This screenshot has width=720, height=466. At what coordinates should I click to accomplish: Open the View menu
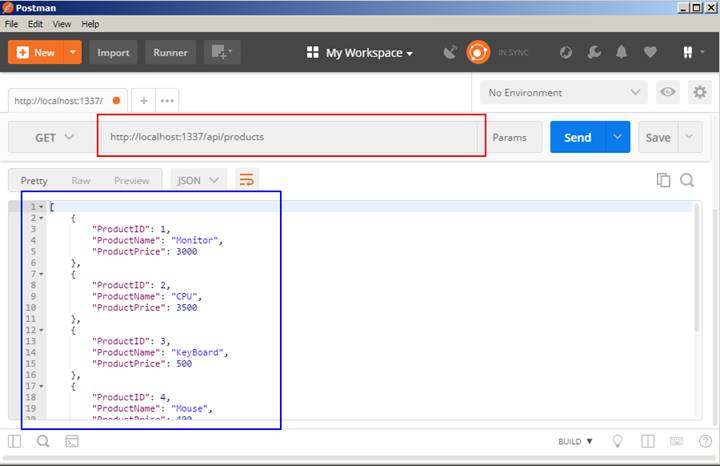[x=62, y=24]
